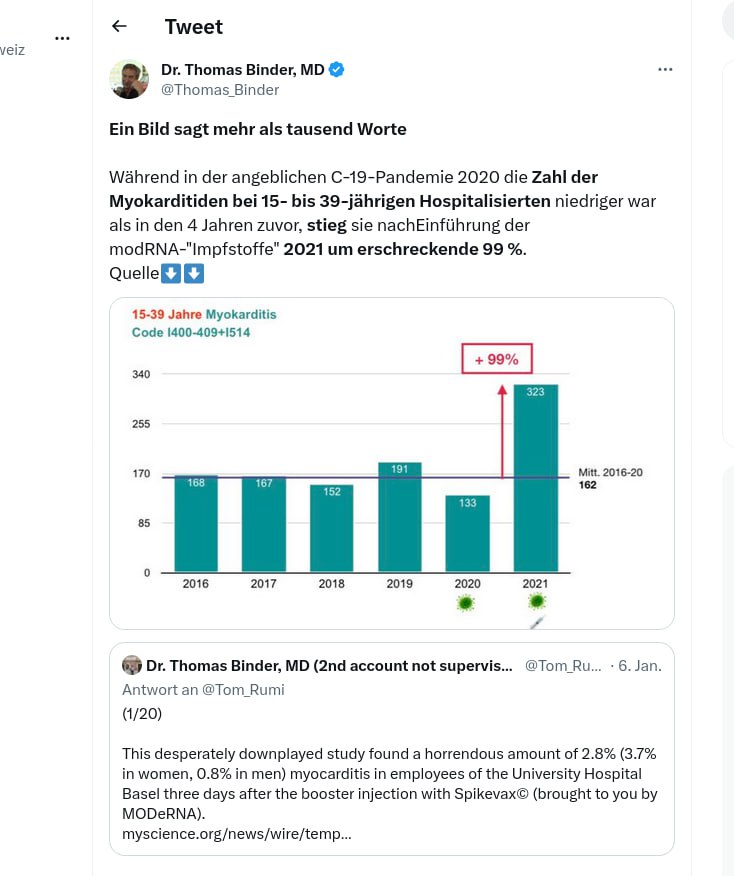Click the back arrow next to Tweet
The width and height of the screenshot is (734, 876).
[120, 27]
